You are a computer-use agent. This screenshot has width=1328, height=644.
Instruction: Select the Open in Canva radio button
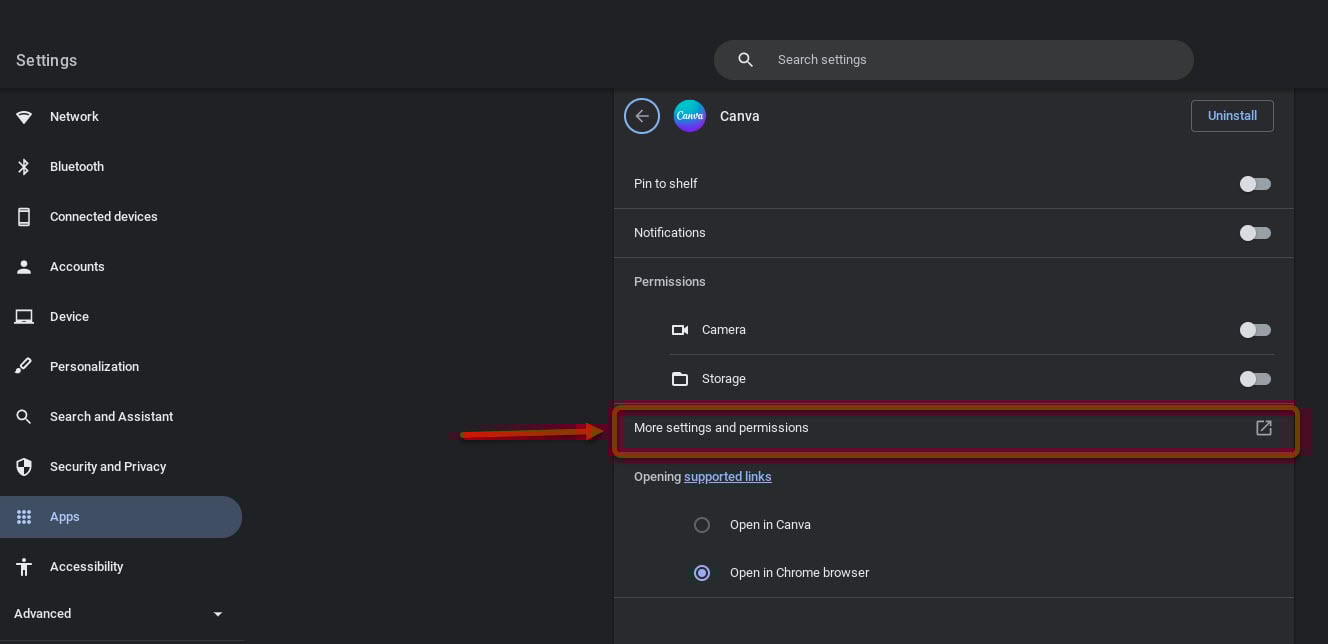(x=702, y=525)
